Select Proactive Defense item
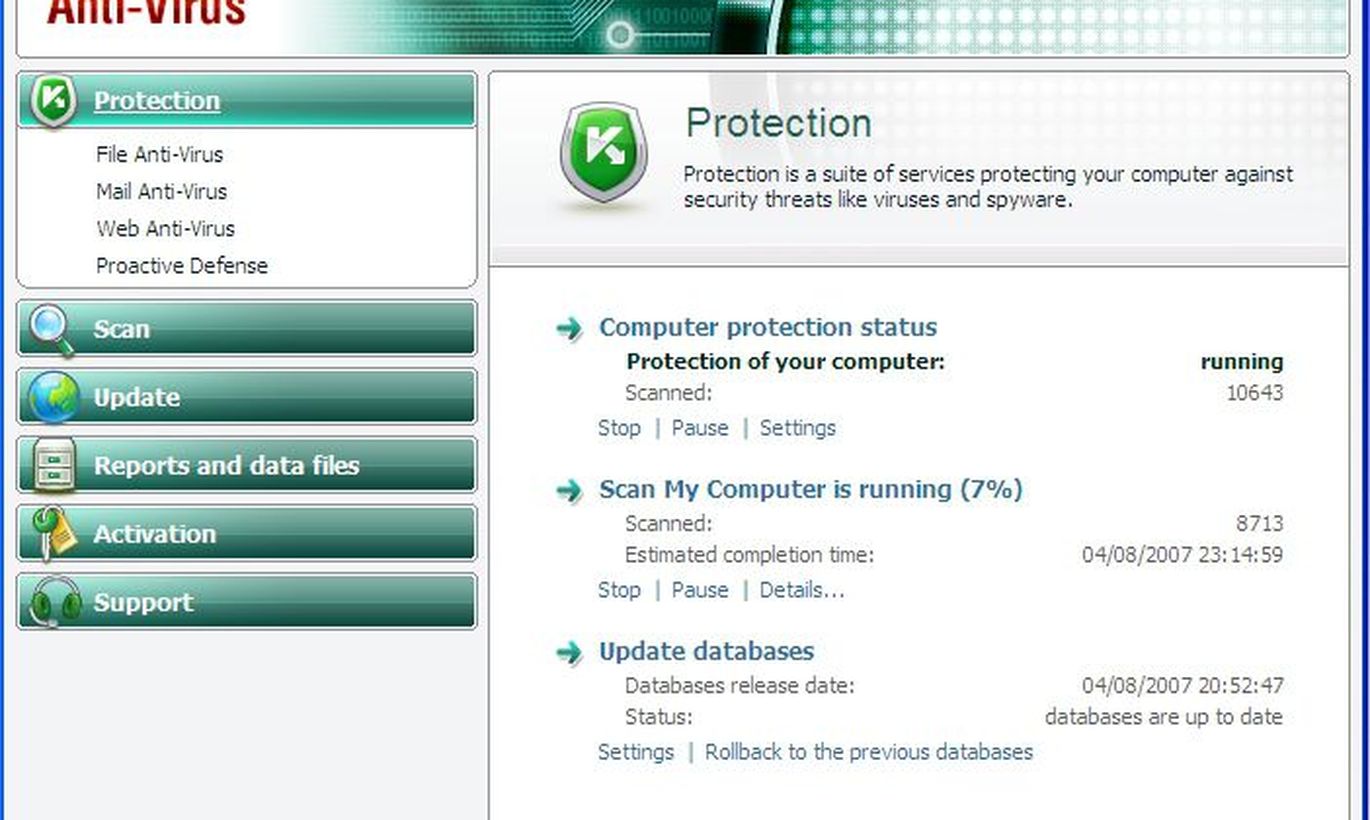The height and width of the screenshot is (820, 1370). (182, 265)
